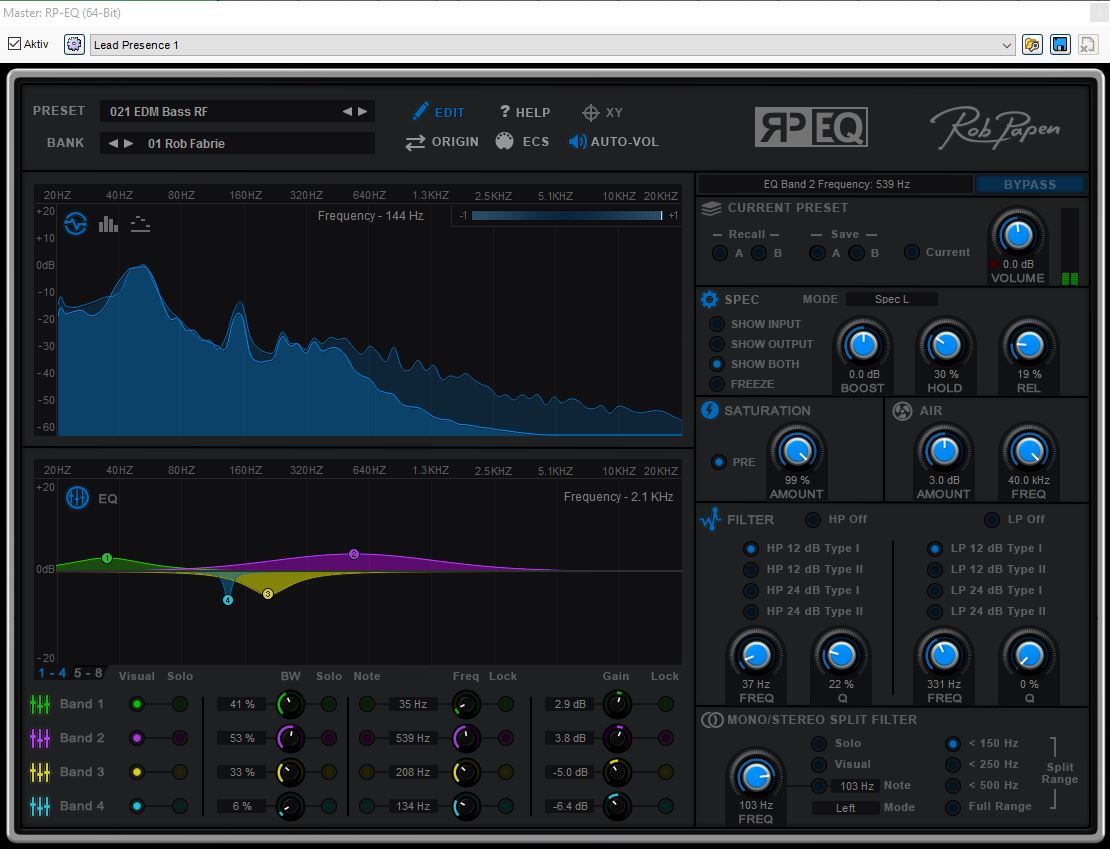Click the VOLUME knob
The height and width of the screenshot is (849, 1110).
click(x=1017, y=234)
